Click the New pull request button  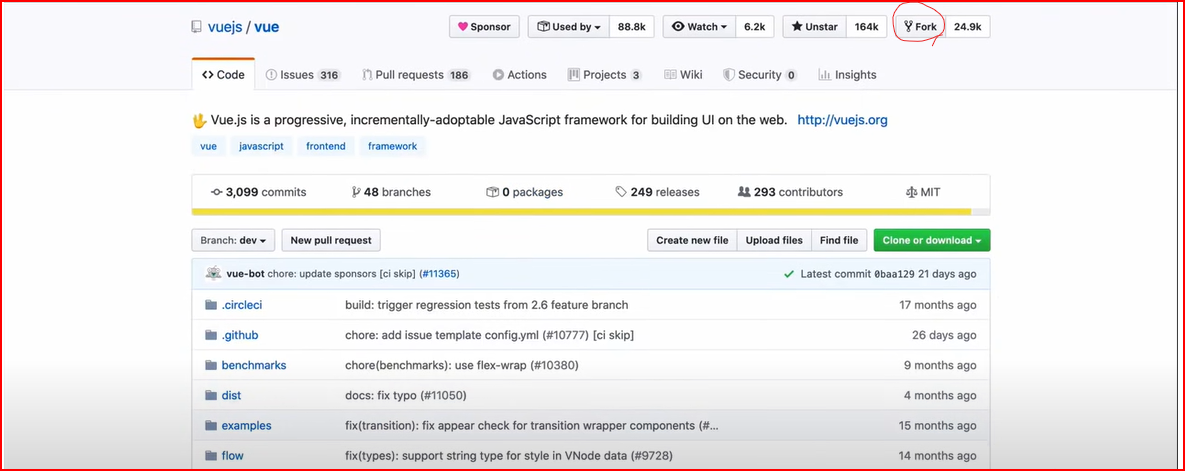(331, 240)
